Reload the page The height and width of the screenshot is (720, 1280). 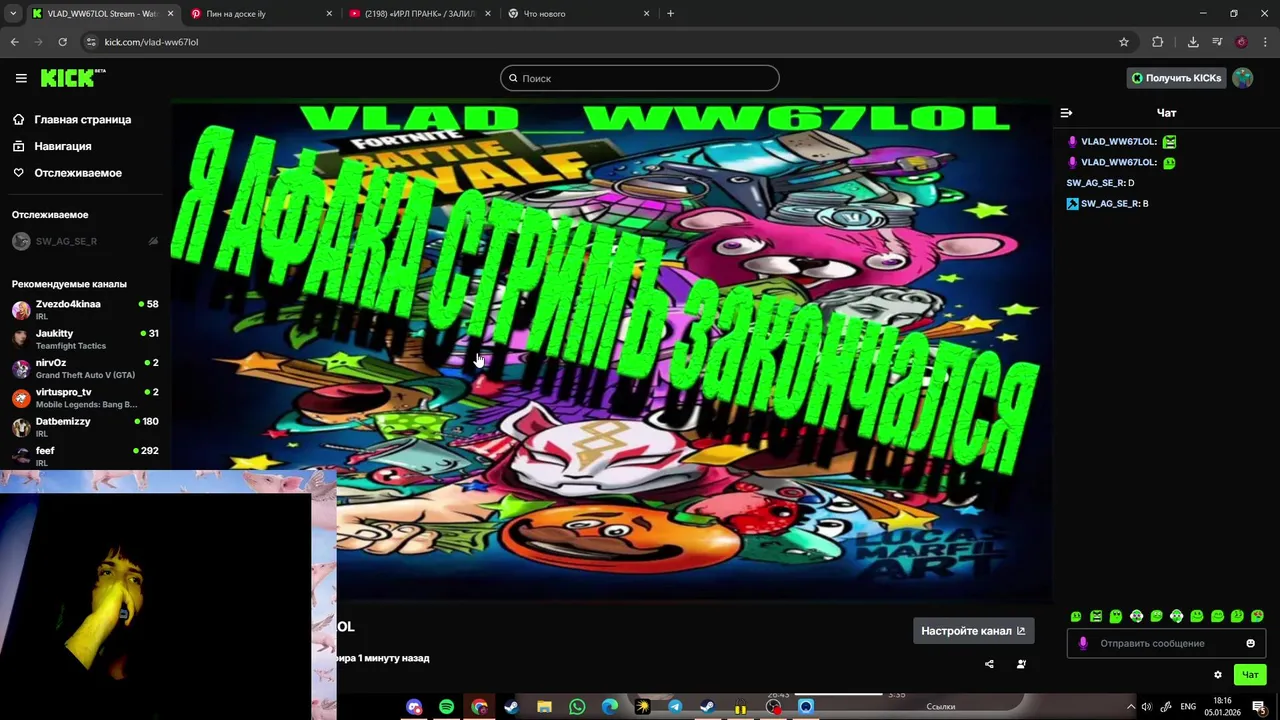[x=62, y=42]
